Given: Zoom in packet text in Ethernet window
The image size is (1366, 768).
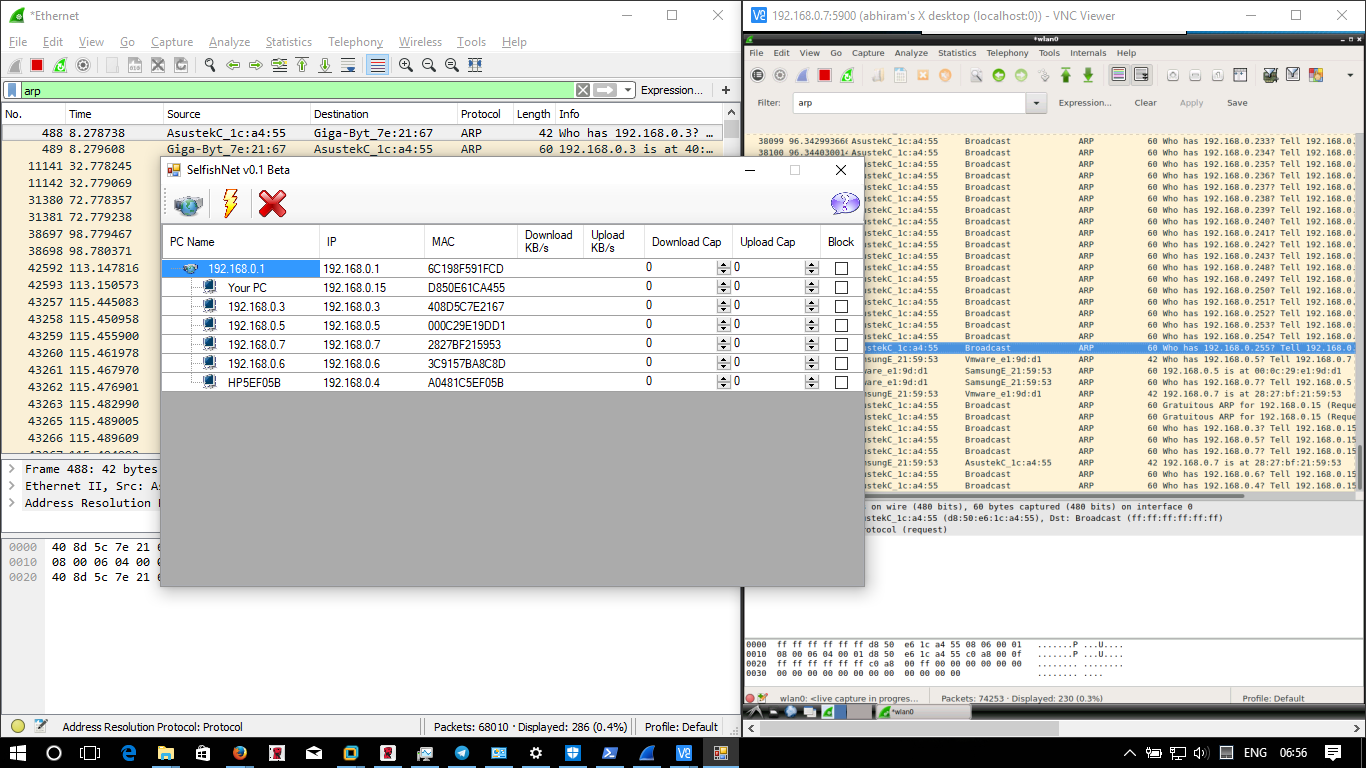Looking at the screenshot, I should (x=406, y=65).
